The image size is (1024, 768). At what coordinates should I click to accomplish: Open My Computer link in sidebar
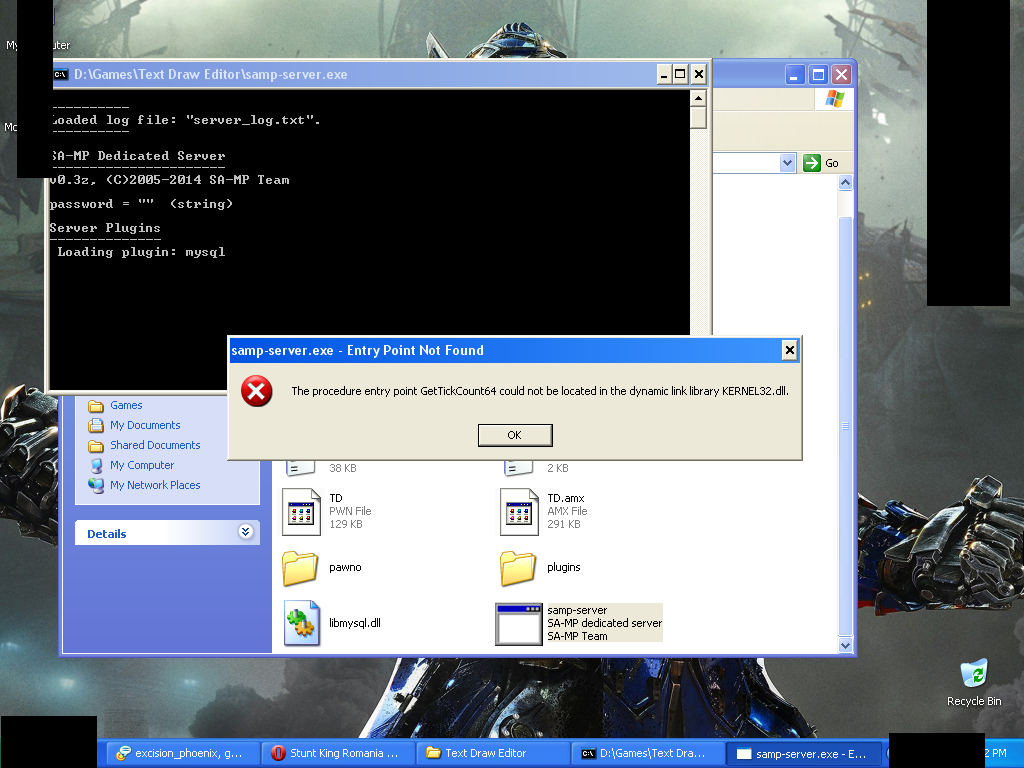point(142,465)
